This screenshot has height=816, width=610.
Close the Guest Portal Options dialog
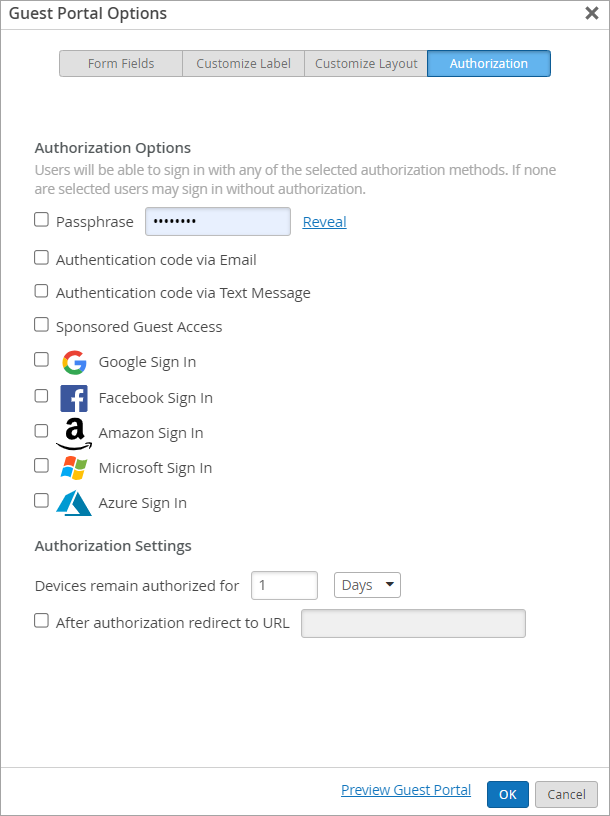point(591,14)
